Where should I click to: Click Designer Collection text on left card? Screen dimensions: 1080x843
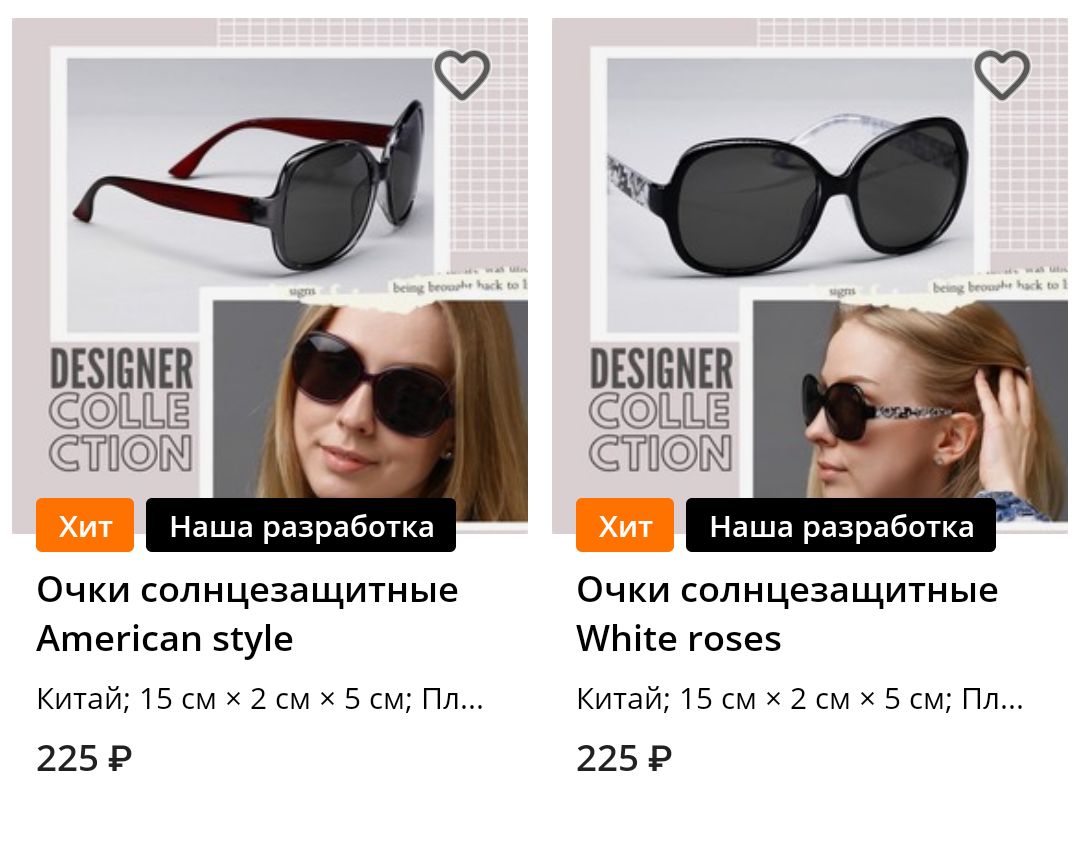[121, 410]
